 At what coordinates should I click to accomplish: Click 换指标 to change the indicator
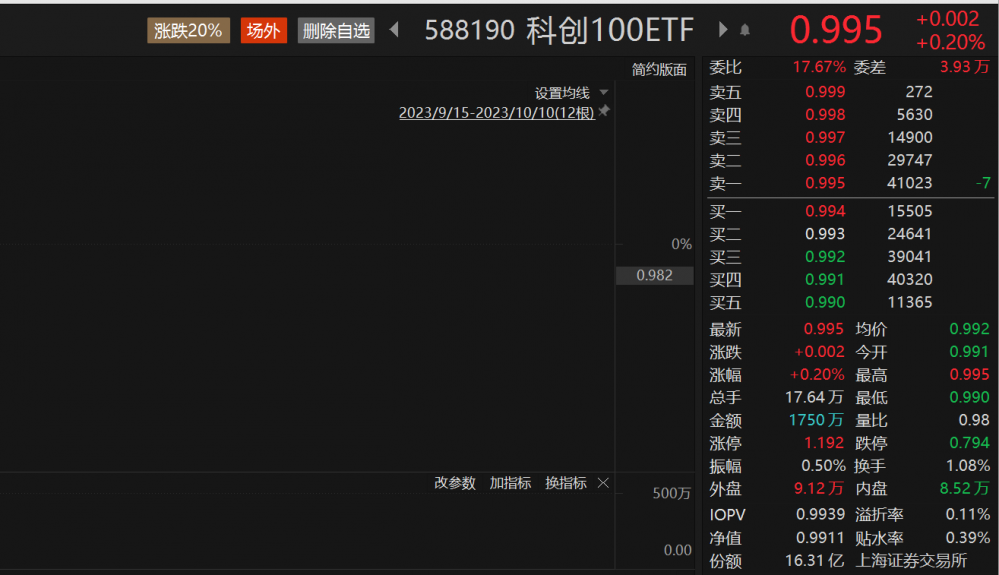[565, 483]
